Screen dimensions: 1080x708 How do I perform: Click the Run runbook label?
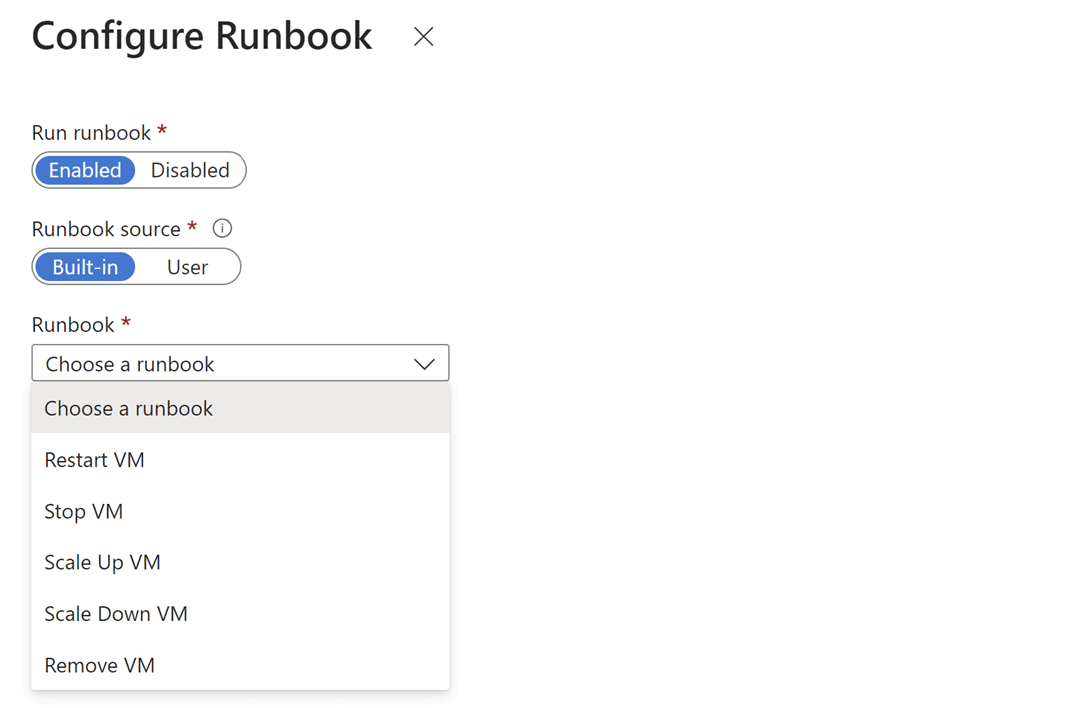pos(90,131)
